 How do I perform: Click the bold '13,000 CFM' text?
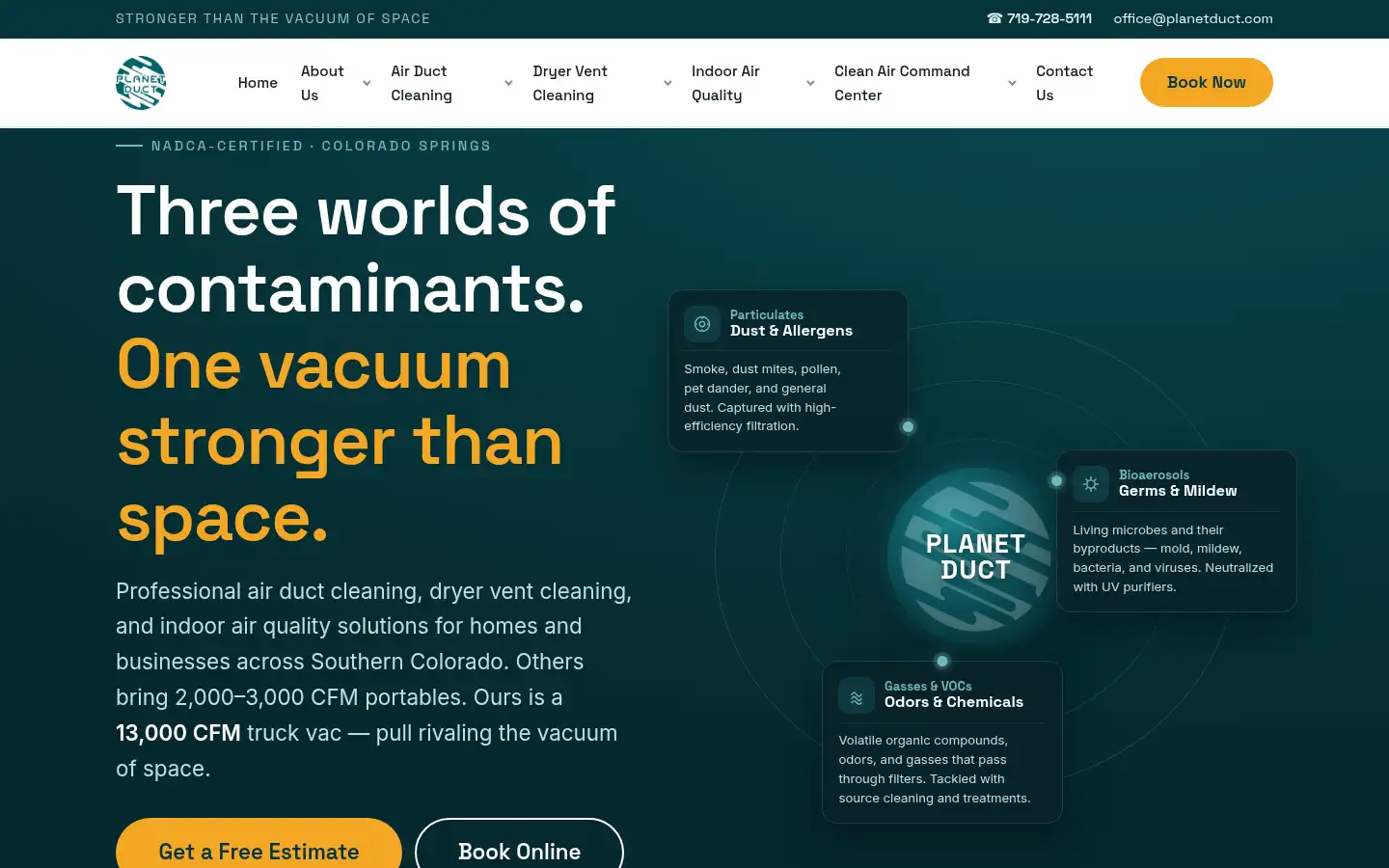178,733
